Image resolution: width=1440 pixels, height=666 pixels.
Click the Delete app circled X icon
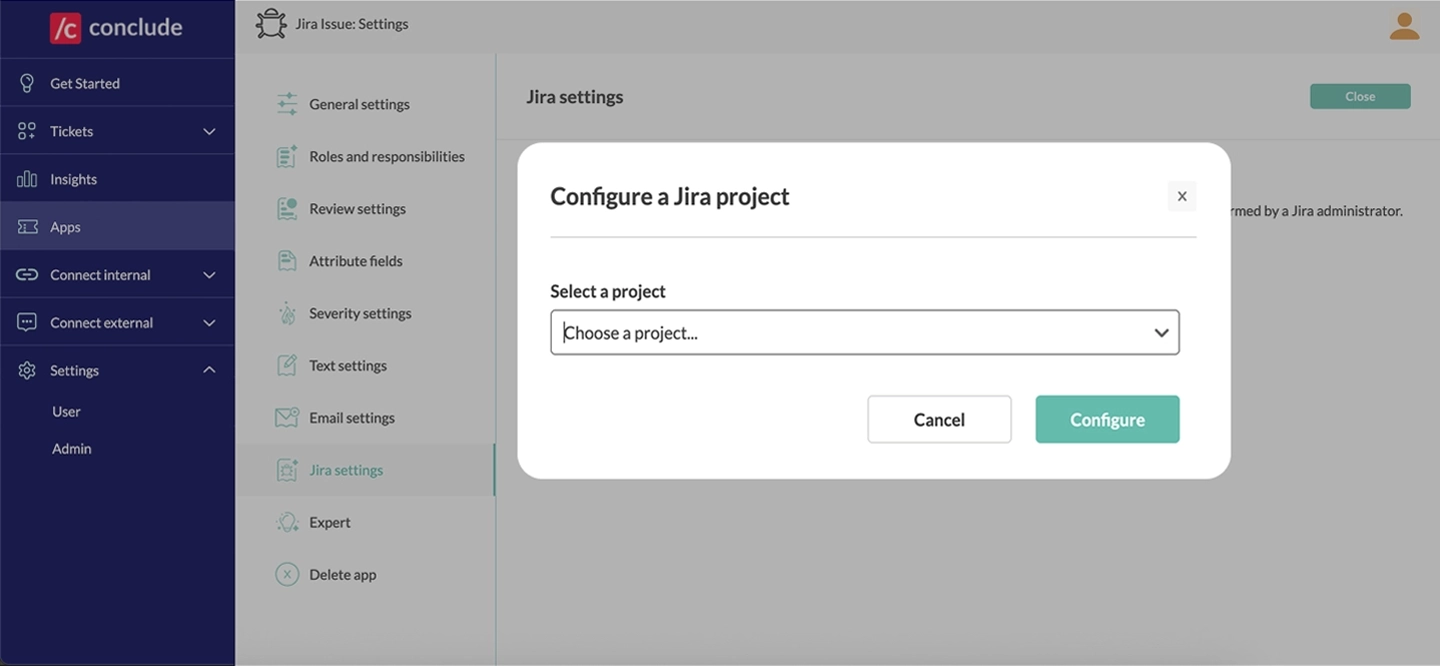(287, 574)
